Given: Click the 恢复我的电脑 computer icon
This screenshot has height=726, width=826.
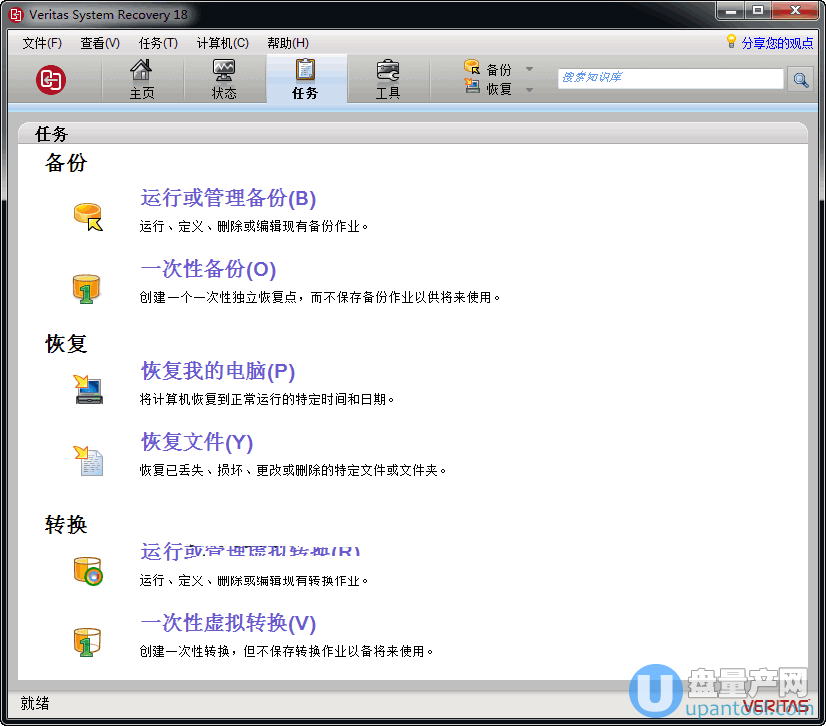Looking at the screenshot, I should pos(88,388).
